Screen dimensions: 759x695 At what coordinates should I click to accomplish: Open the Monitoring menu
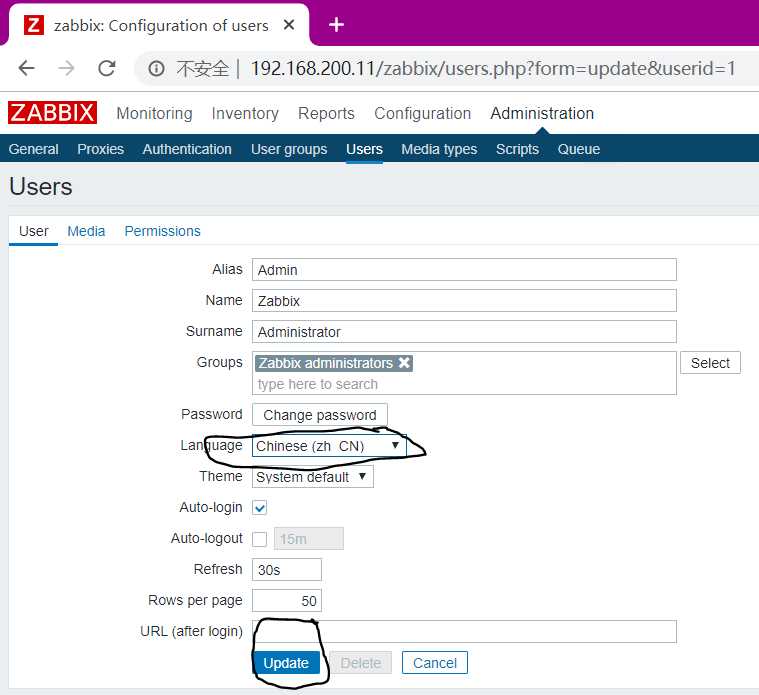(154, 113)
